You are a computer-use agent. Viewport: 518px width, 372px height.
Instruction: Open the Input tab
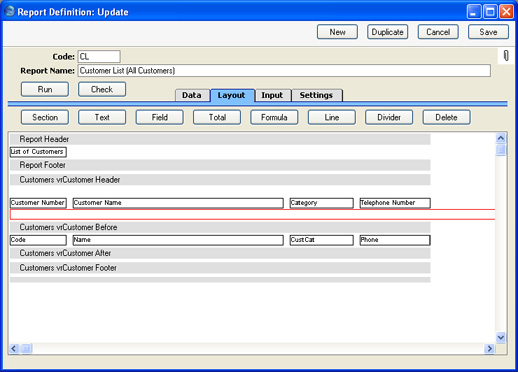(272, 95)
